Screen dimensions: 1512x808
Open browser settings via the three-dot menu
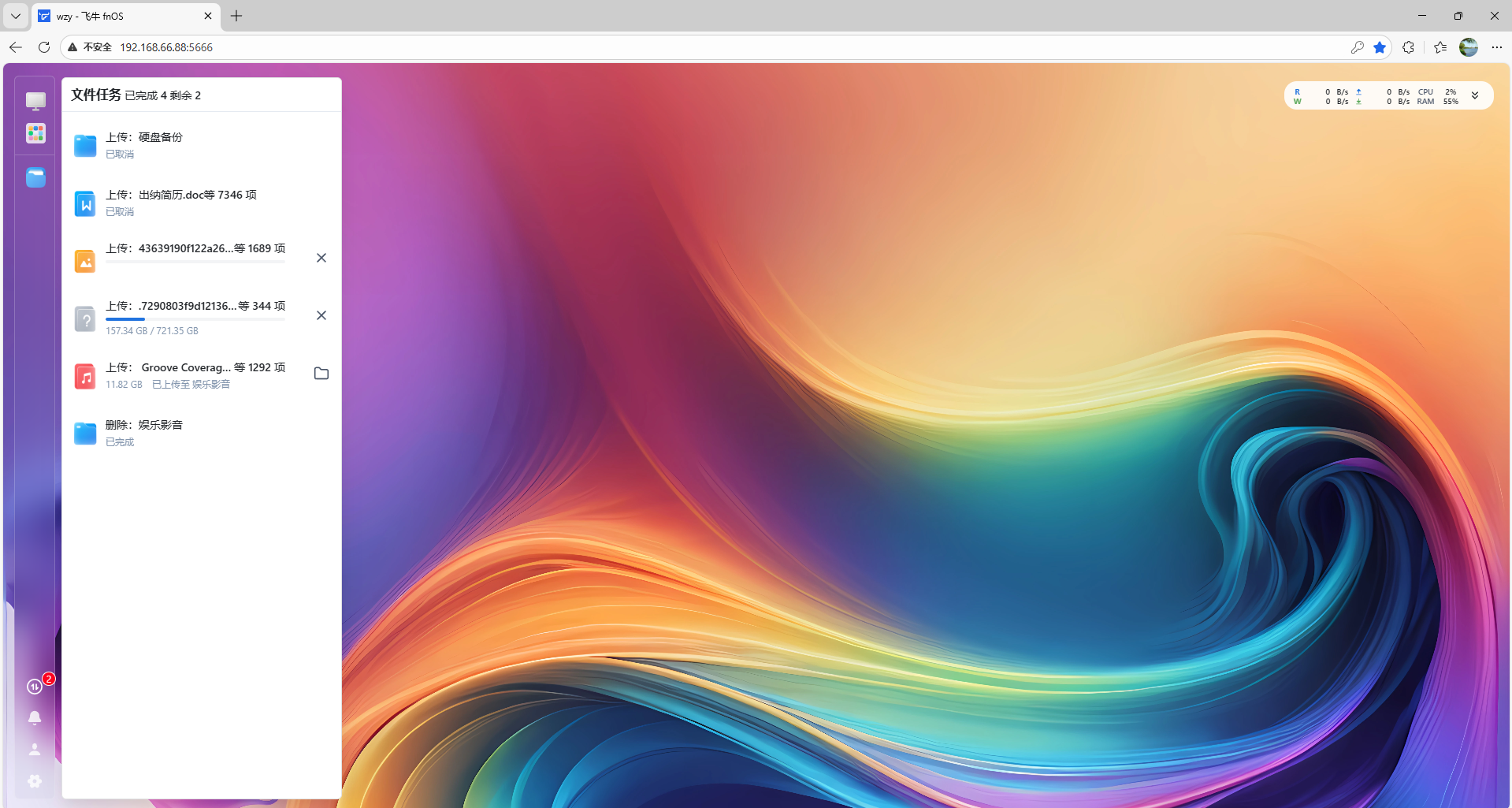1498,47
